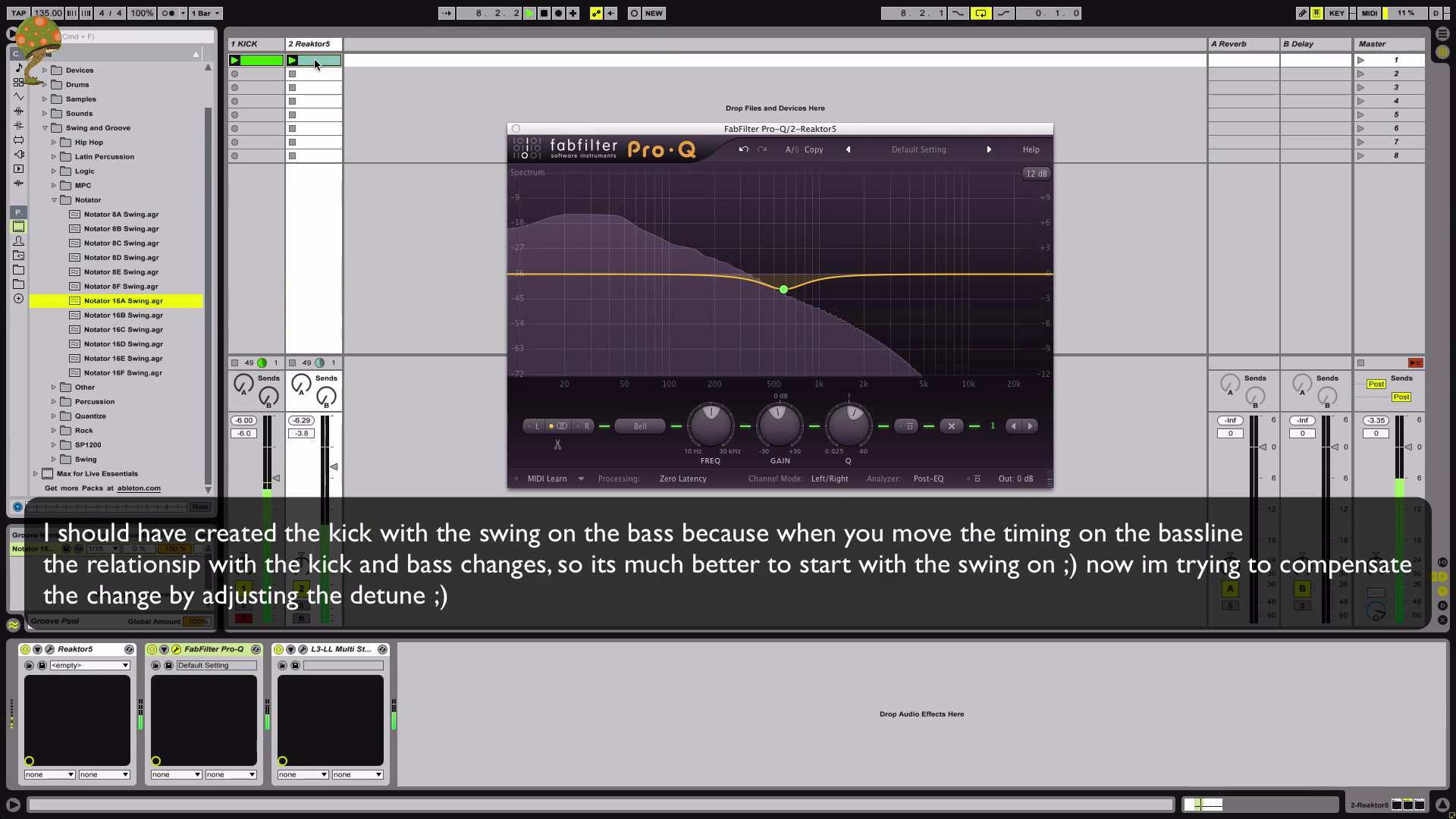Image resolution: width=1456 pixels, height=819 pixels.
Task: Toggle the punch-out switch
Action: pos(1003,13)
